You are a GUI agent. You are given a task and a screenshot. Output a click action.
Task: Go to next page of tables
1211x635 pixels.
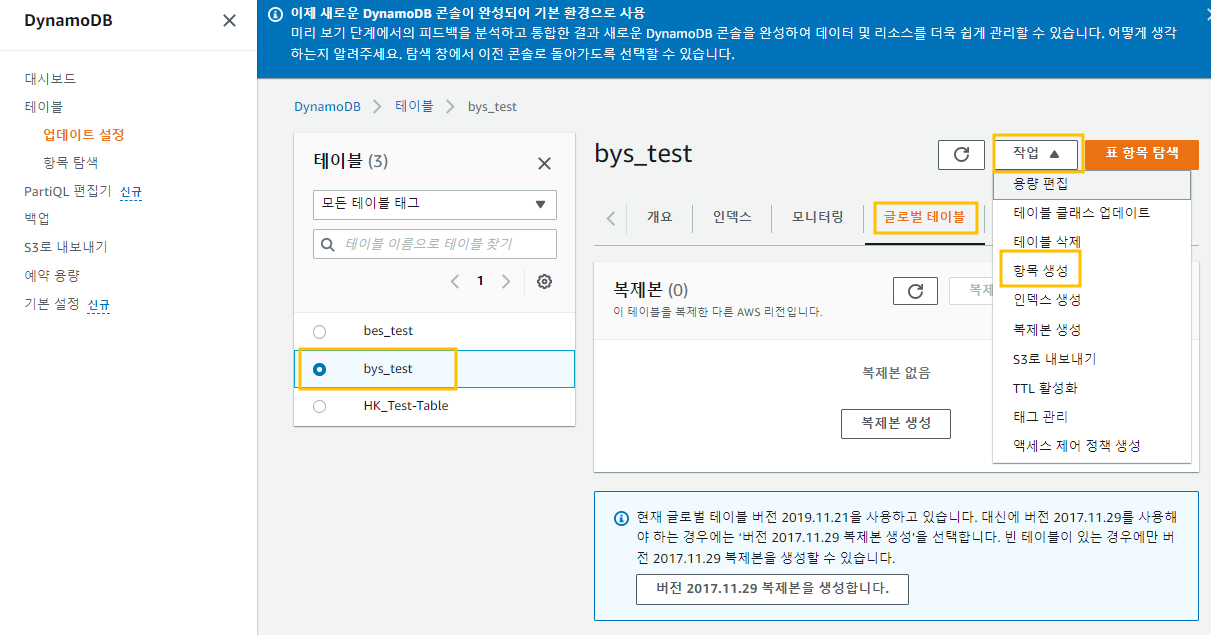pos(506,281)
